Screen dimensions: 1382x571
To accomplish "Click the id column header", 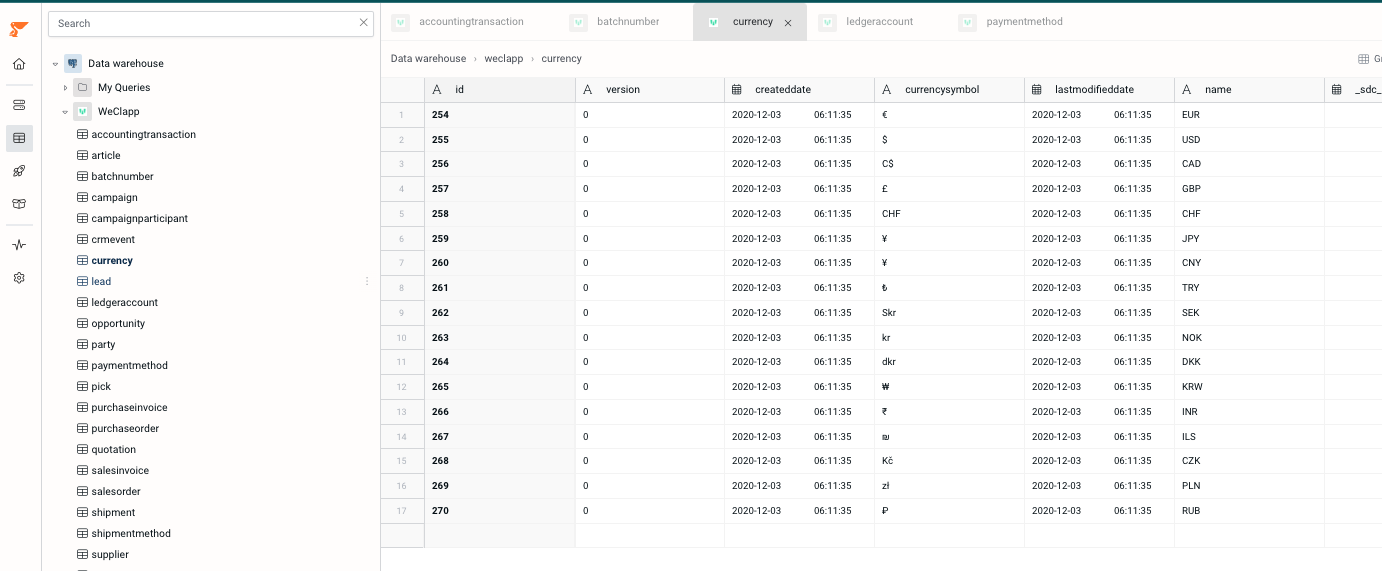I will click(x=500, y=89).
